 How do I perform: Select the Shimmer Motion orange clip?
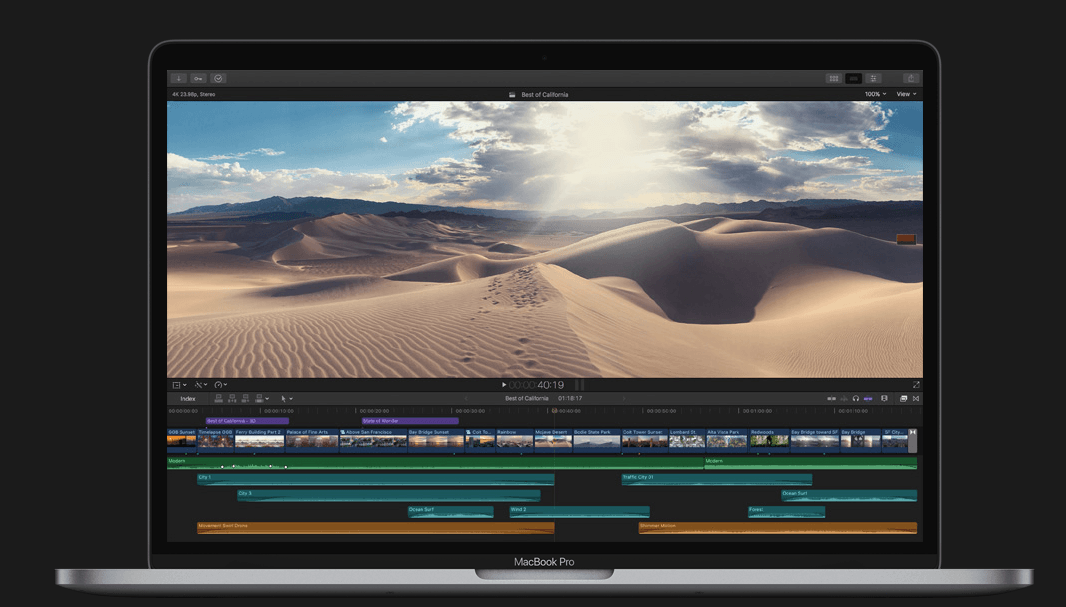coord(778,527)
